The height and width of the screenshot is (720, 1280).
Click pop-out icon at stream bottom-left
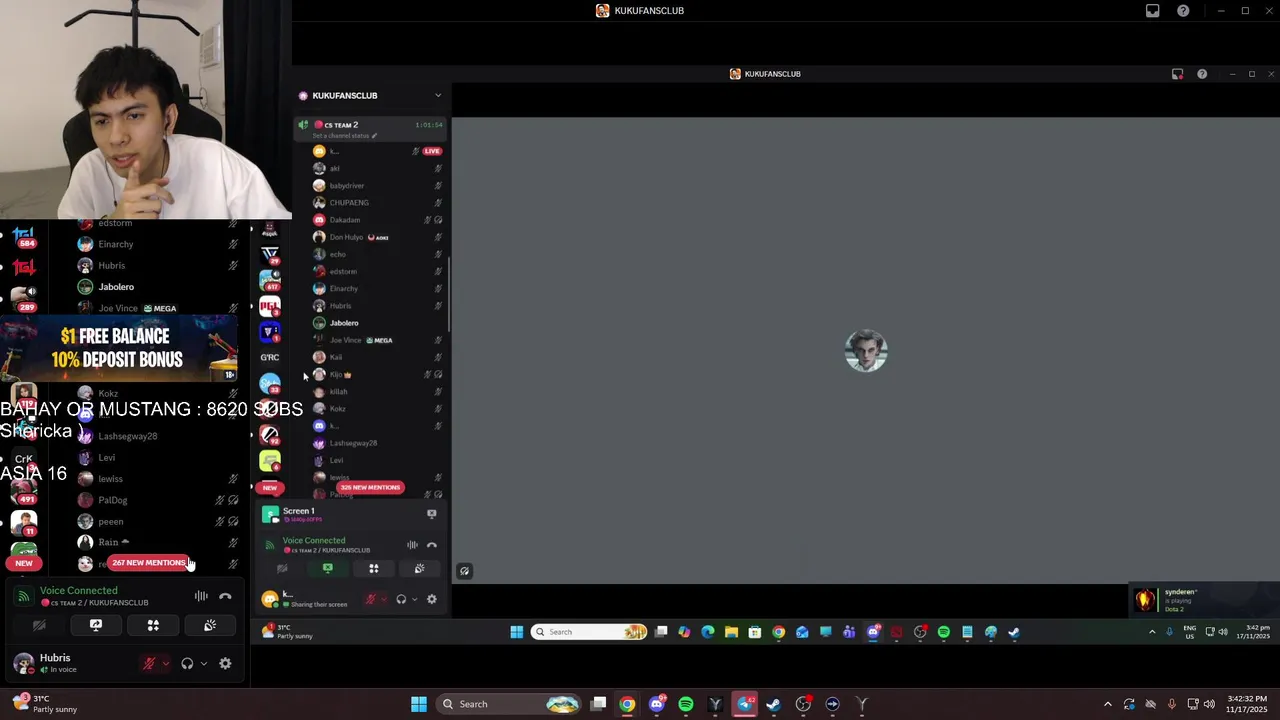(464, 571)
